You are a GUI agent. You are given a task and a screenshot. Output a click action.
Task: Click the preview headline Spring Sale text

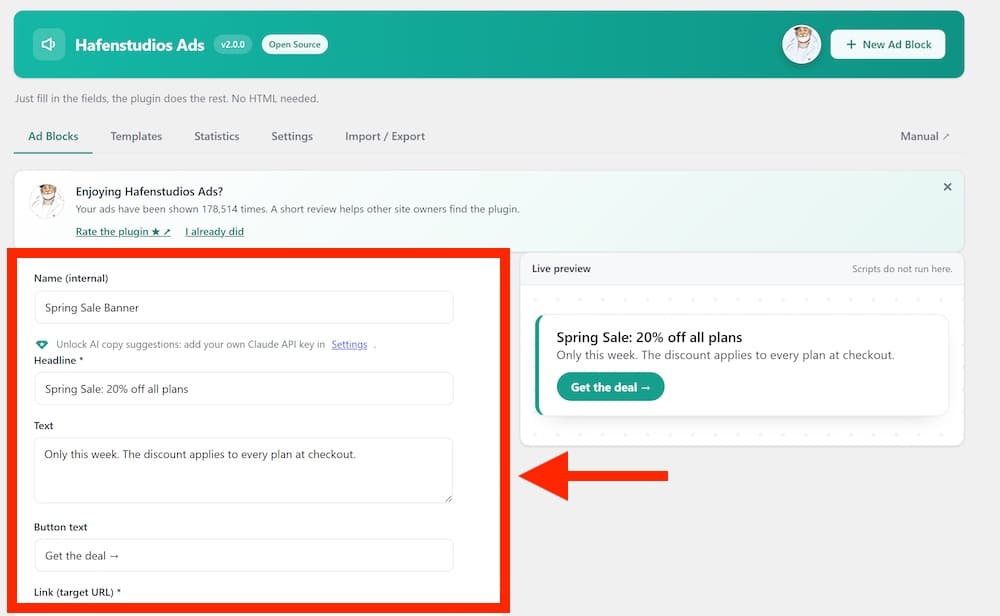pos(649,337)
